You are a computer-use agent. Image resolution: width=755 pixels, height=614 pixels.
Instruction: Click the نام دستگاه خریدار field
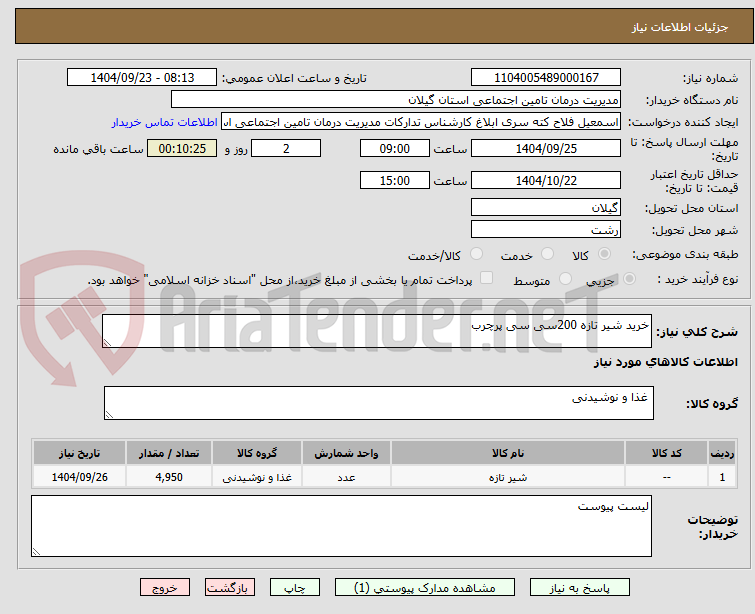[x=396, y=100]
